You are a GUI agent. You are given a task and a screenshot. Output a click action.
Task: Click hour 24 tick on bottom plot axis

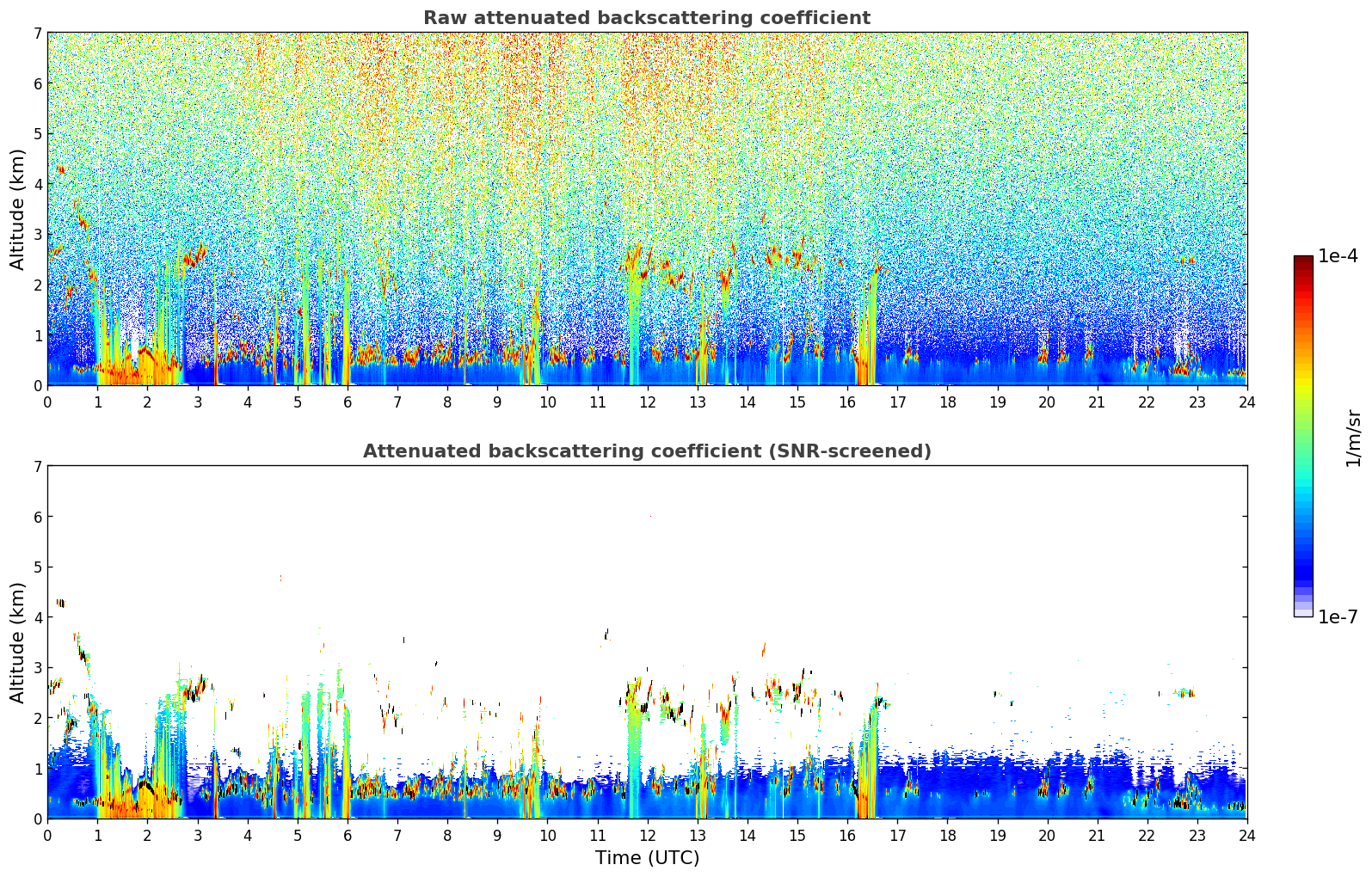tap(1246, 835)
